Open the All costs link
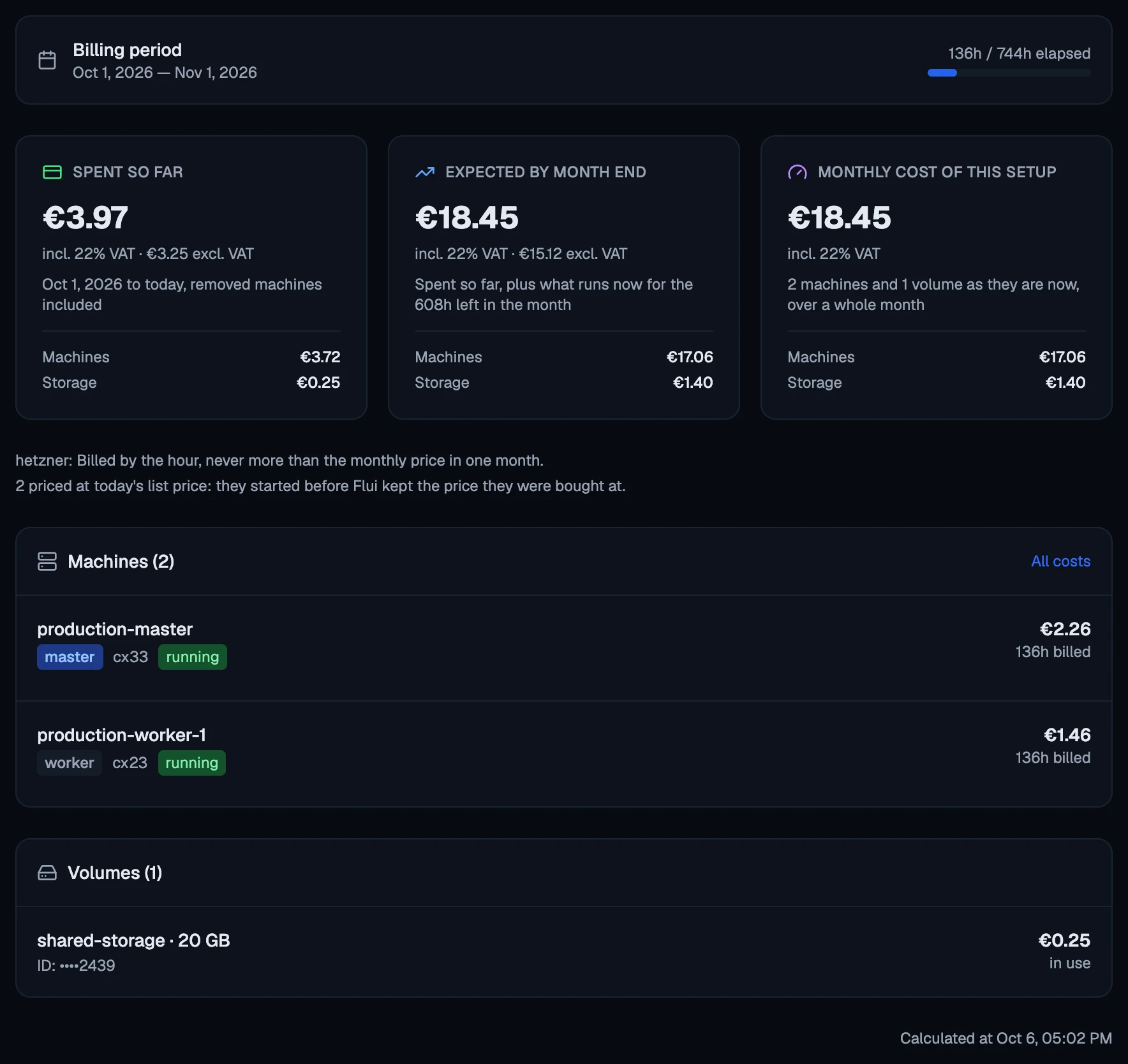The width and height of the screenshot is (1128, 1064). tap(1060, 561)
